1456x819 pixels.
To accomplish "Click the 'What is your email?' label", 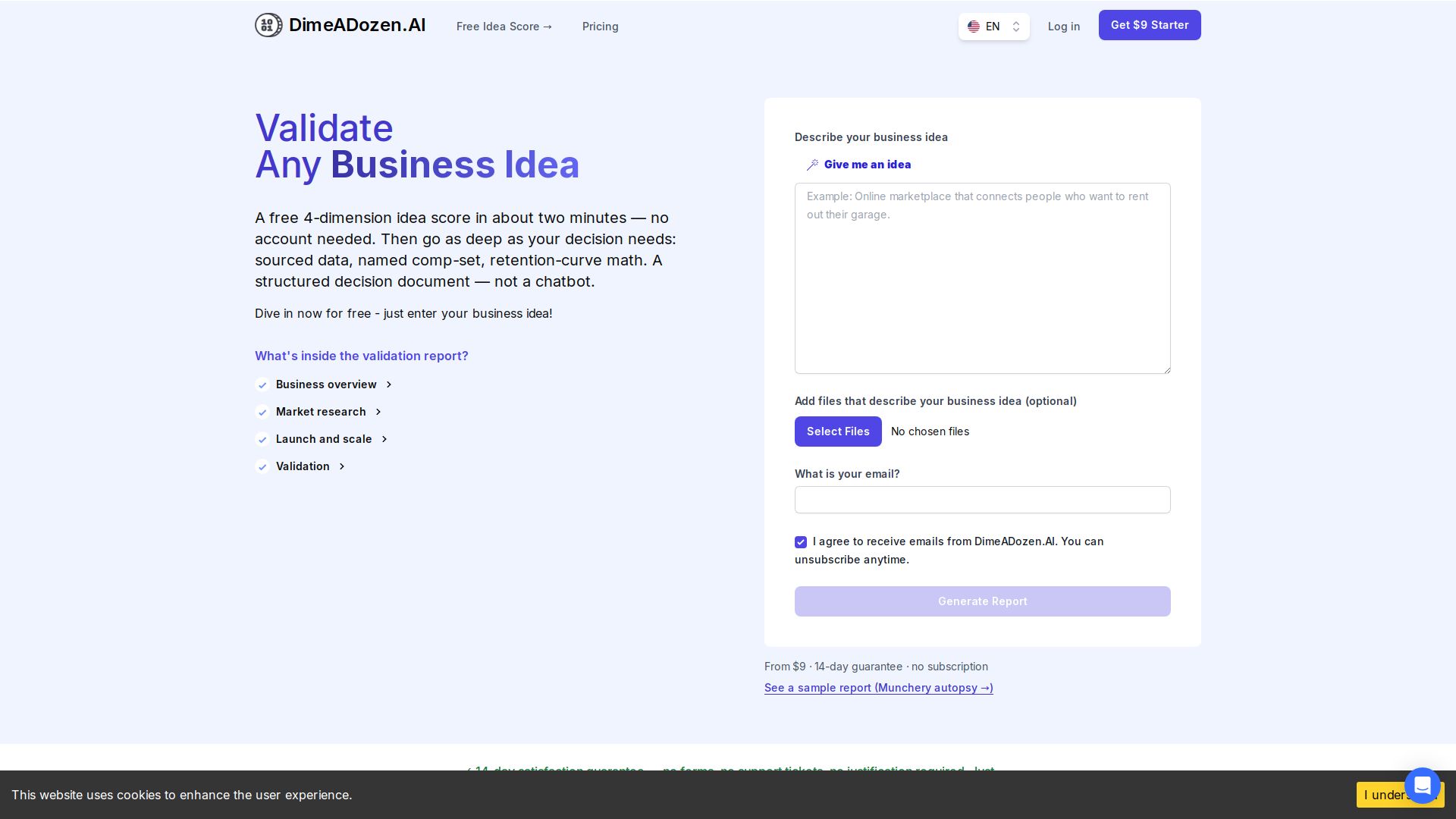I will pyautogui.click(x=847, y=474).
